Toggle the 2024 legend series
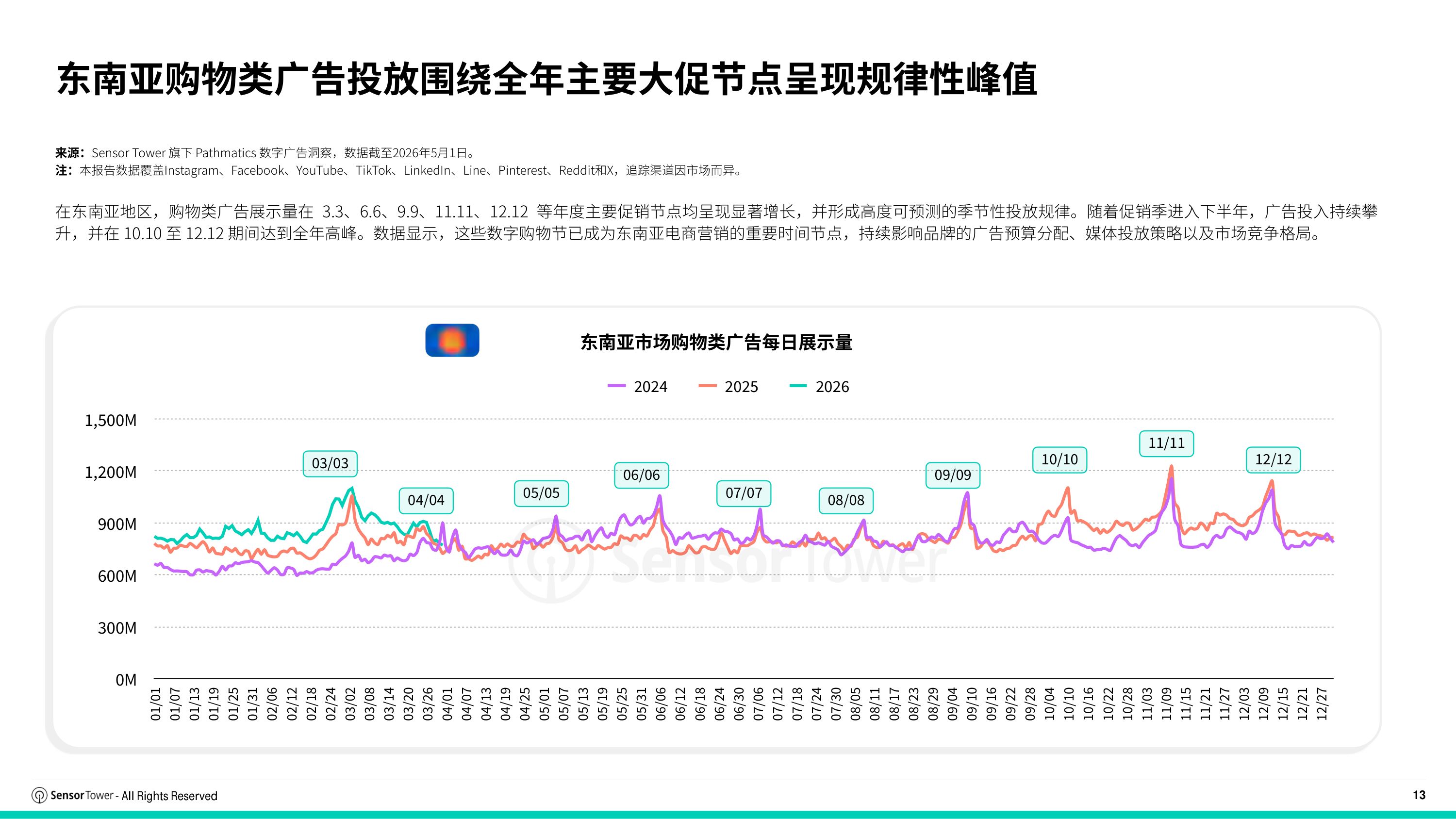Viewport: 1456px width, 819px height. point(638,387)
